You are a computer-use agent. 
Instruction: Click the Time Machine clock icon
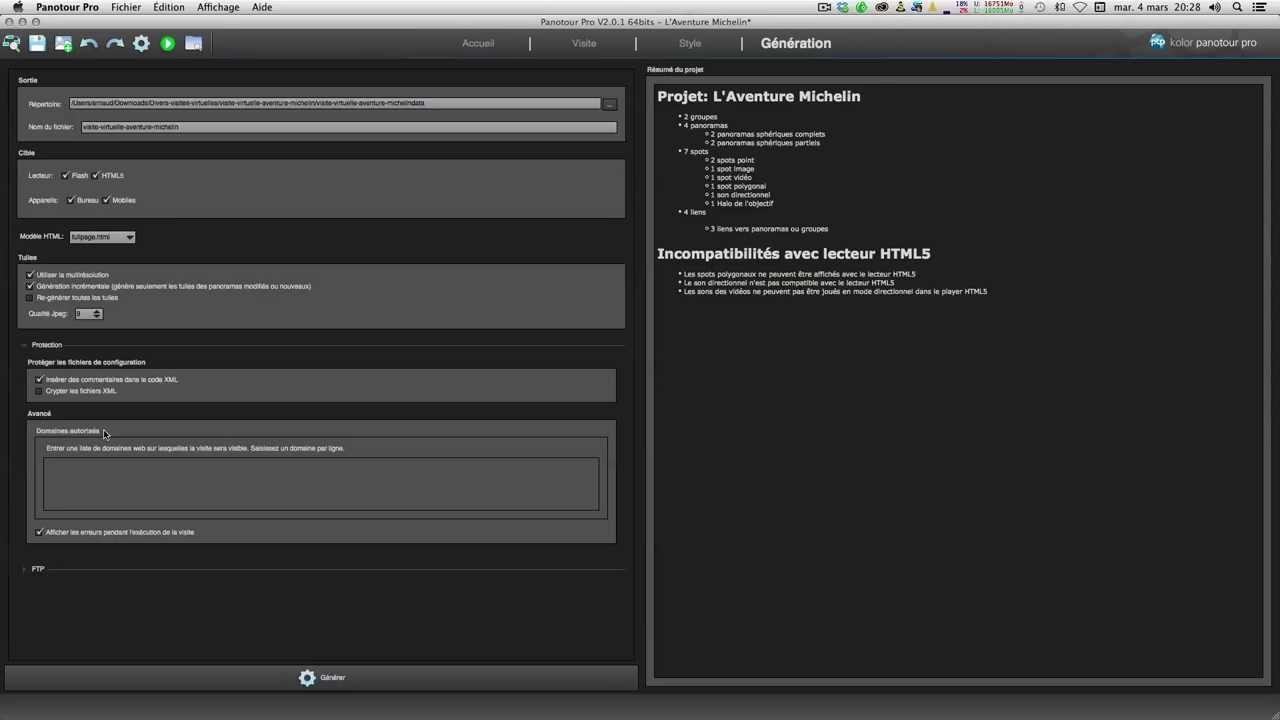click(1040, 7)
